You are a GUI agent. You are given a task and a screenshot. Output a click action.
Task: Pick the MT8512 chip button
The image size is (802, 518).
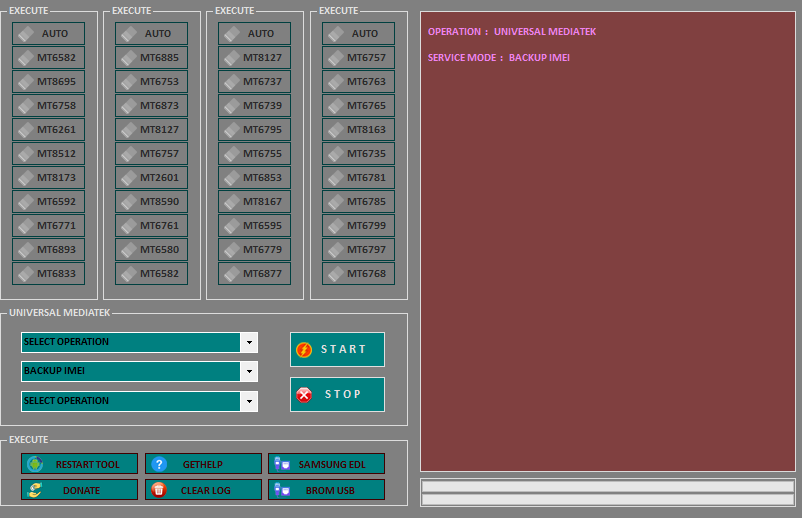[x=49, y=153]
